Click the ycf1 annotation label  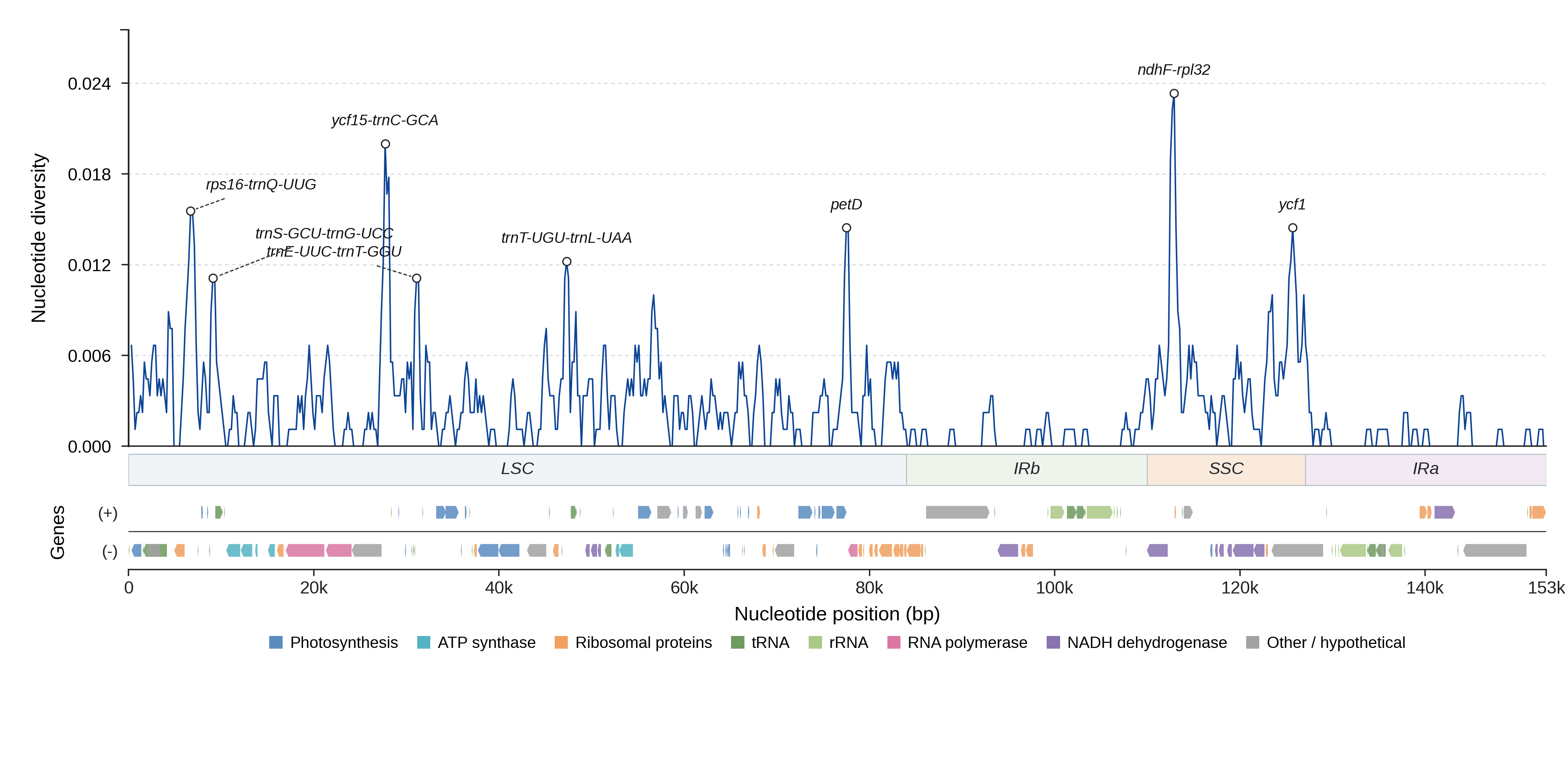coord(1292,205)
